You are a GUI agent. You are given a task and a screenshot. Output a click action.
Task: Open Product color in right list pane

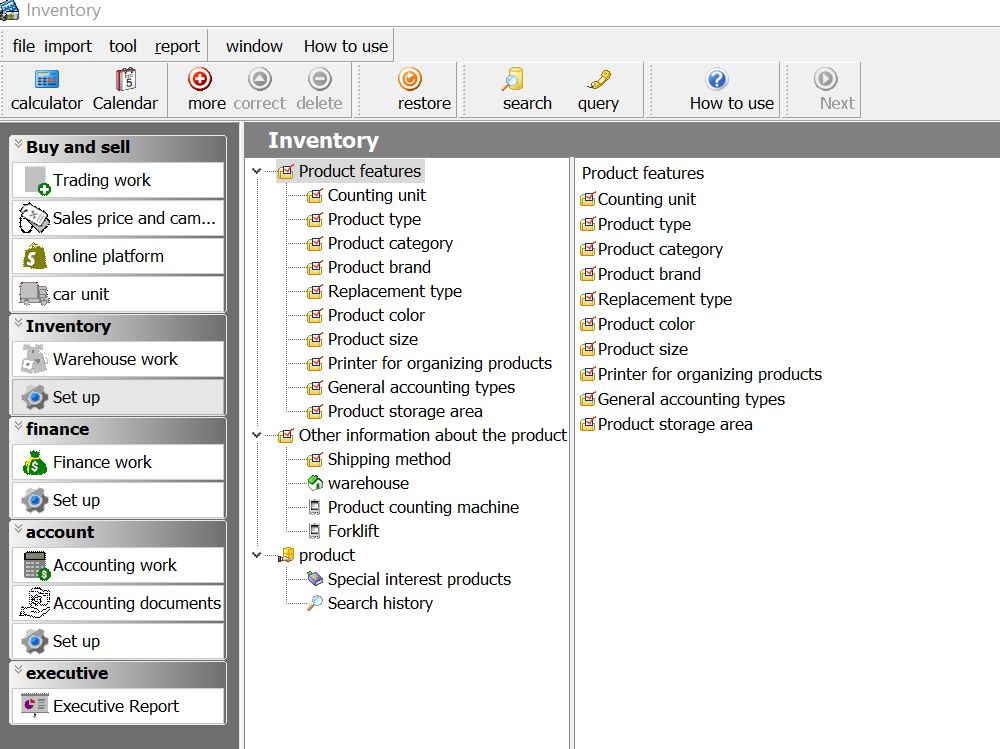point(645,324)
